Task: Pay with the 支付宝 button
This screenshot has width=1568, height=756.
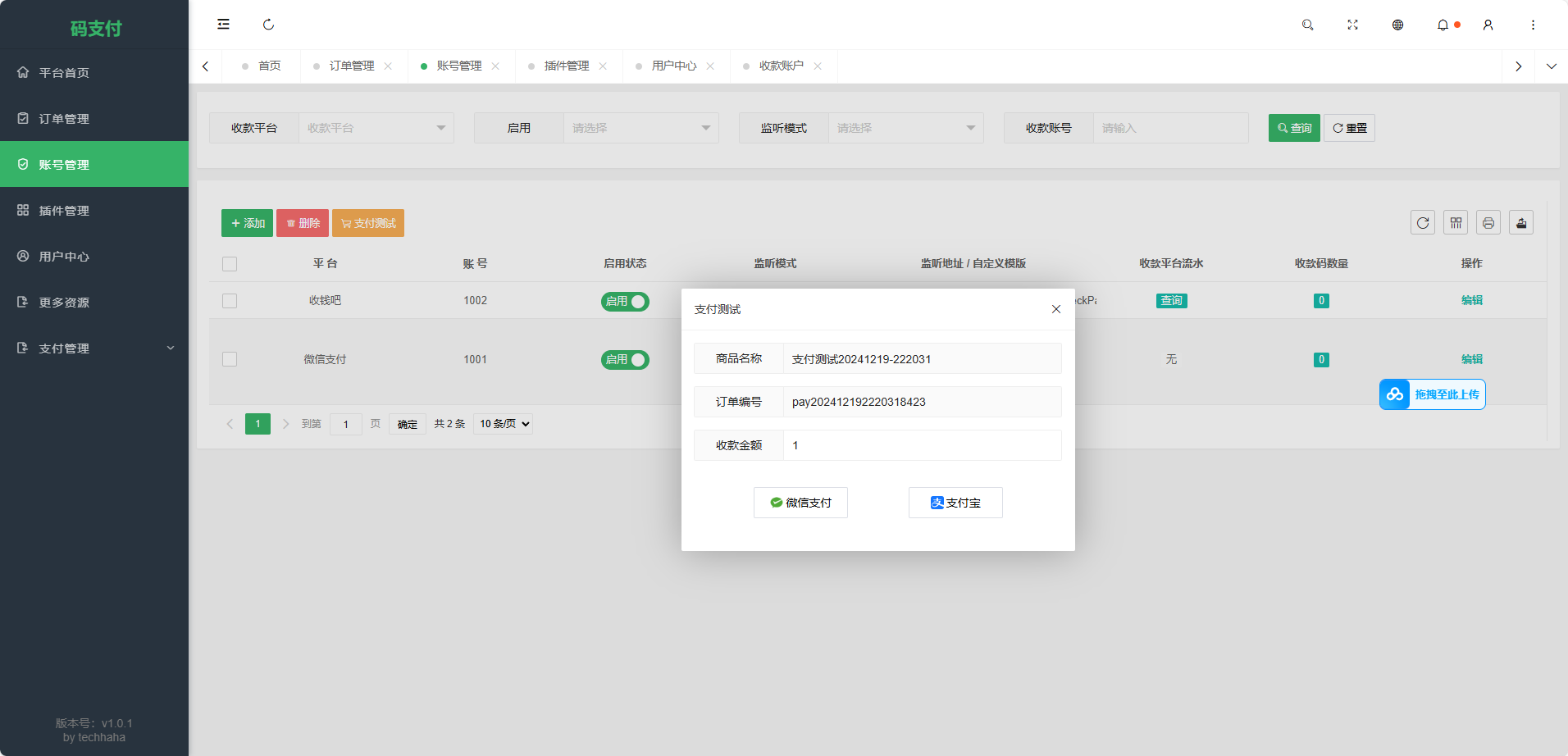Action: pos(955,503)
